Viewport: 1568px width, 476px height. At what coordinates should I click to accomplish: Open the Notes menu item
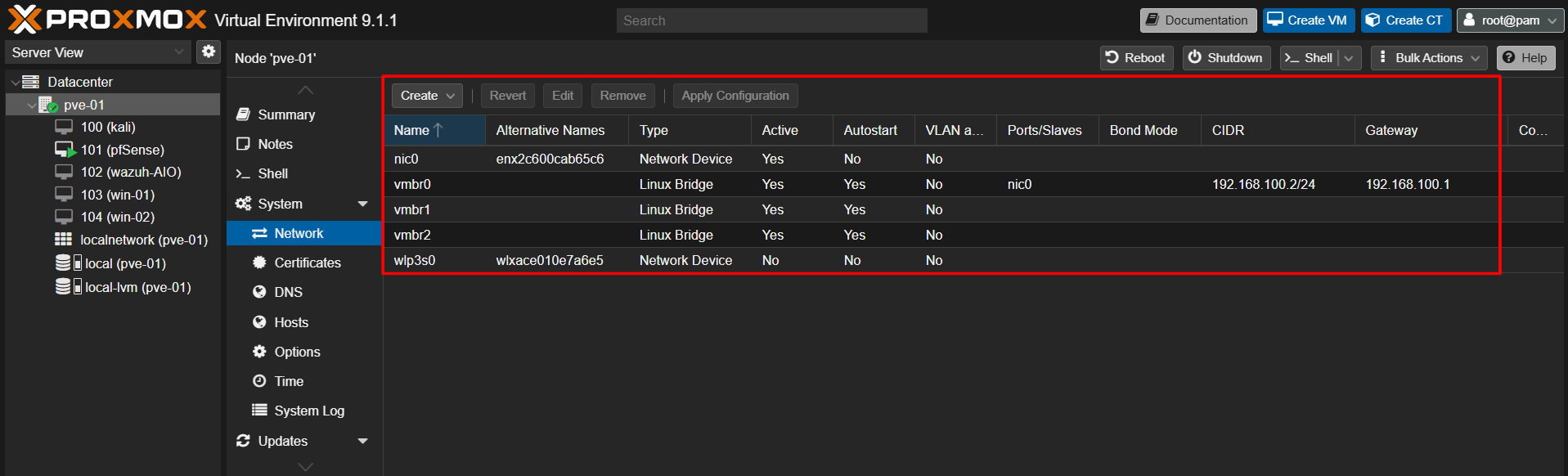303,144
